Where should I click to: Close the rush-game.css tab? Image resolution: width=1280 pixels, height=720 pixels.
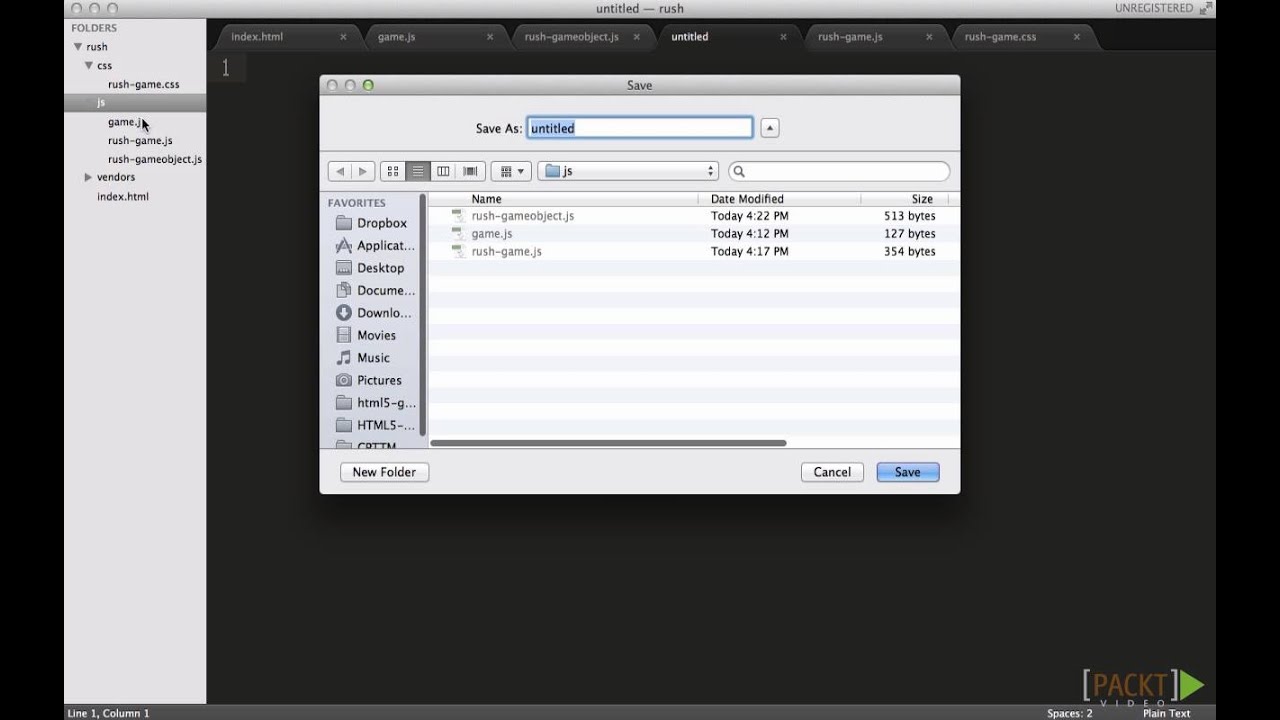[x=1076, y=37]
